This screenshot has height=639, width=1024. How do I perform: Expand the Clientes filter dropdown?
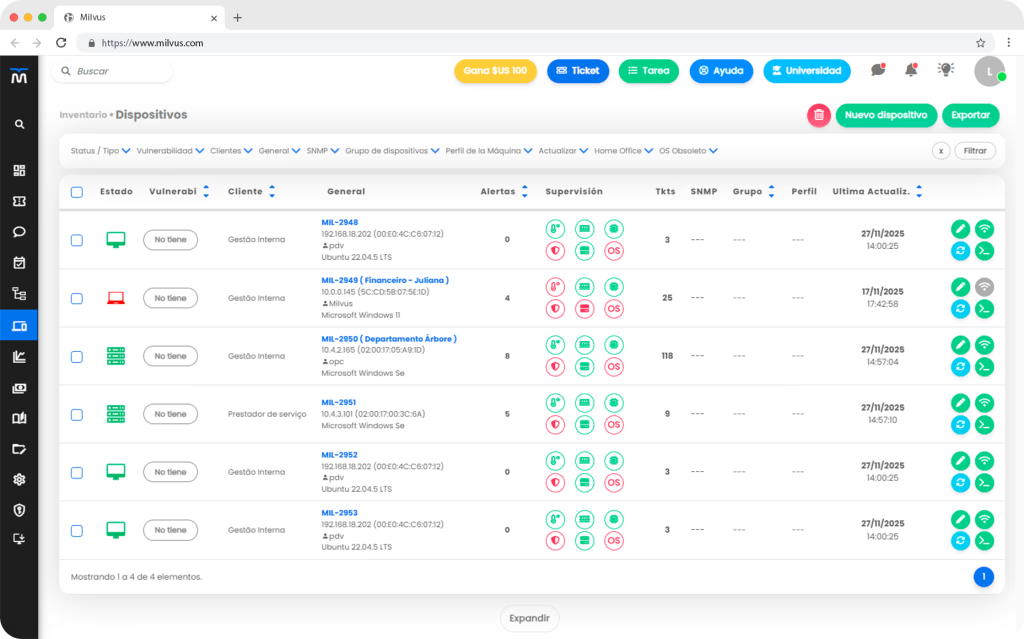coord(231,151)
